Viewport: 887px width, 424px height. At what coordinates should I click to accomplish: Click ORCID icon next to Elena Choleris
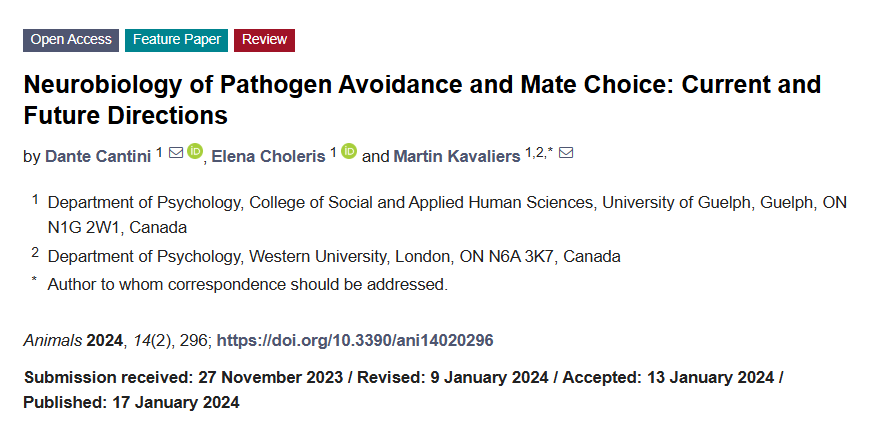tap(348, 152)
